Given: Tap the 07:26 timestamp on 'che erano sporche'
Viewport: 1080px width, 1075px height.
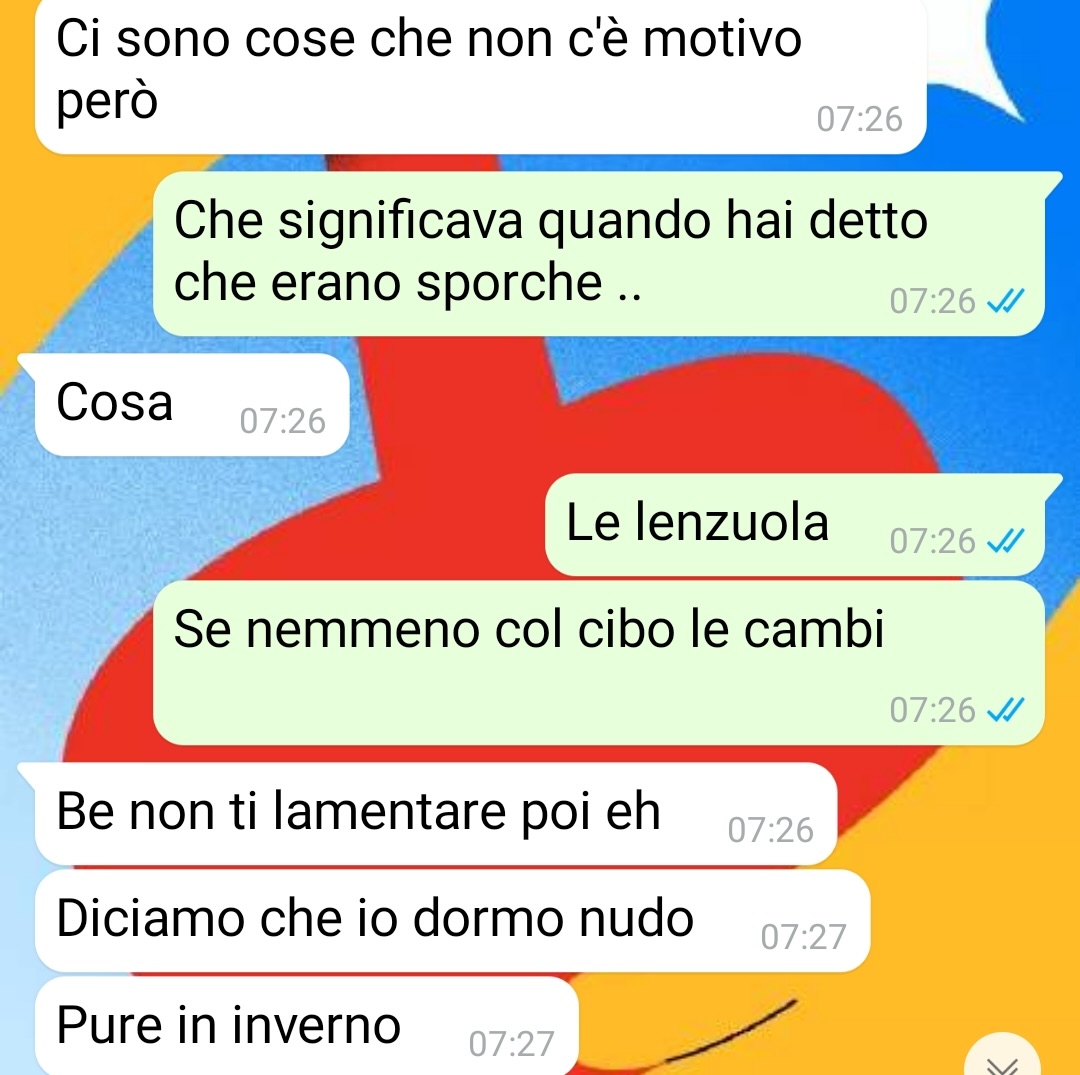Looking at the screenshot, I should pos(933,301).
